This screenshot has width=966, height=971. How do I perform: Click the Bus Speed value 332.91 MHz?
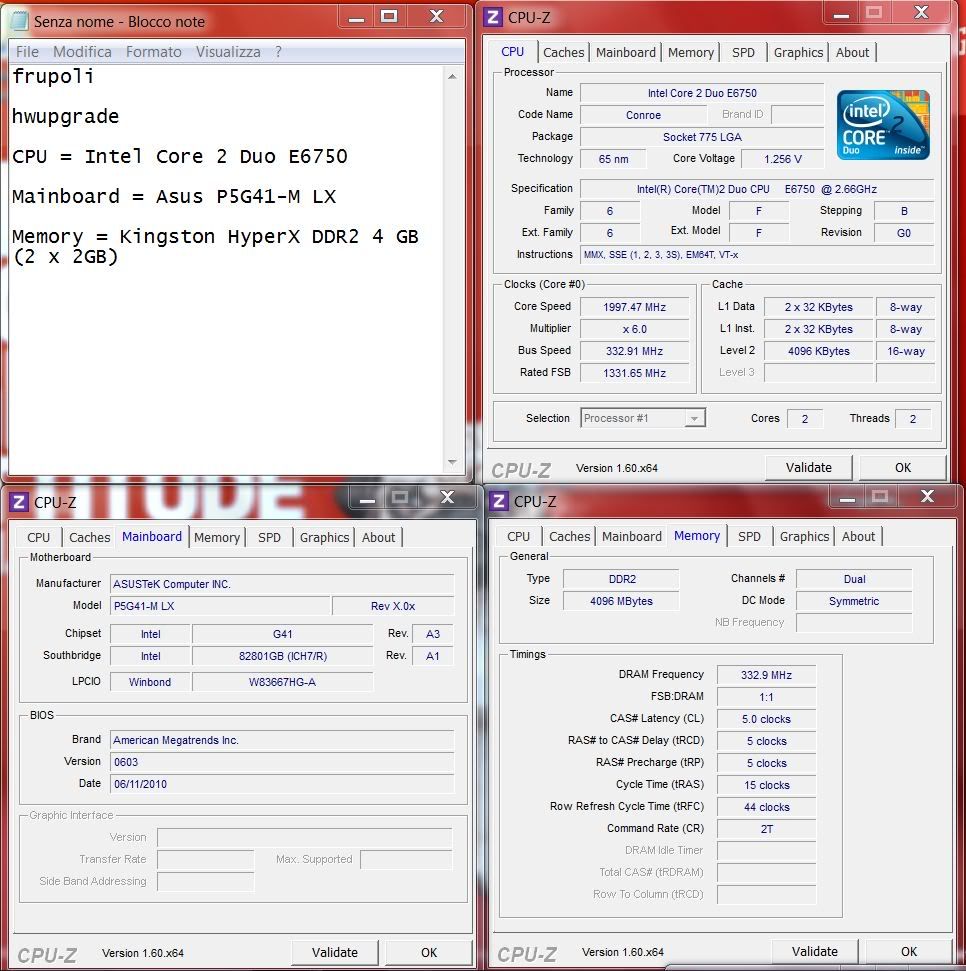click(x=635, y=351)
